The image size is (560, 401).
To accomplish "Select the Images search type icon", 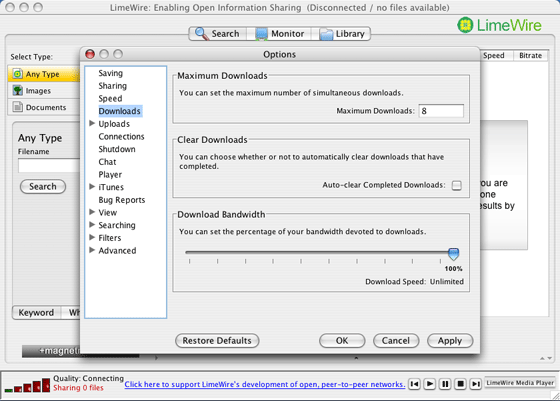I will 17,90.
